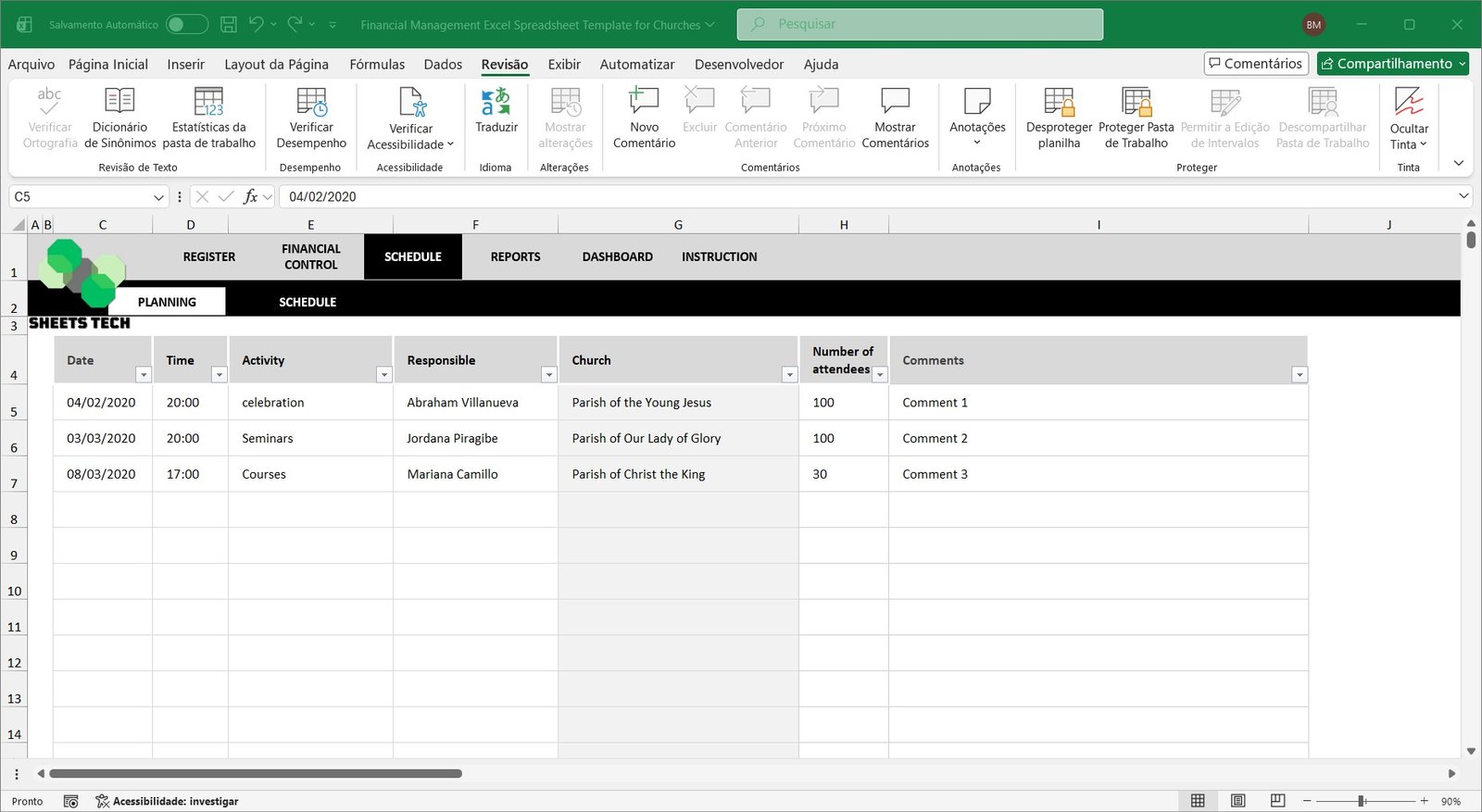
Task: Click the Traduzir icon
Action: coord(496,102)
